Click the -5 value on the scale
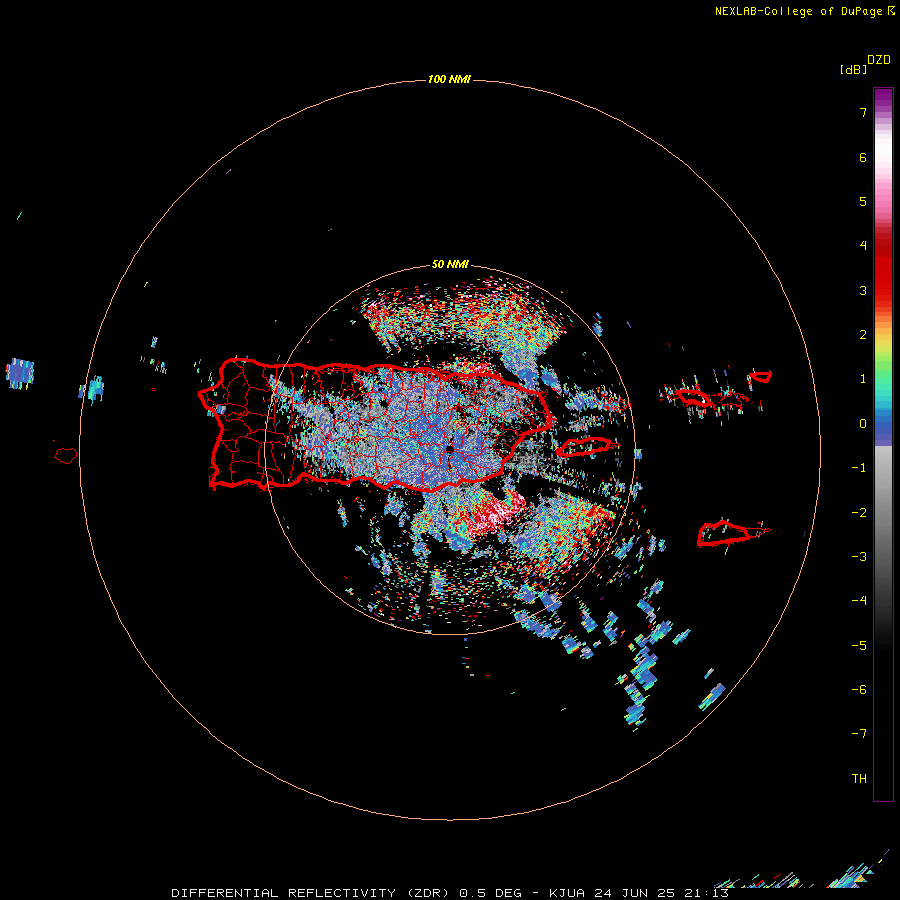Screen dimensions: 900x900 coord(859,646)
